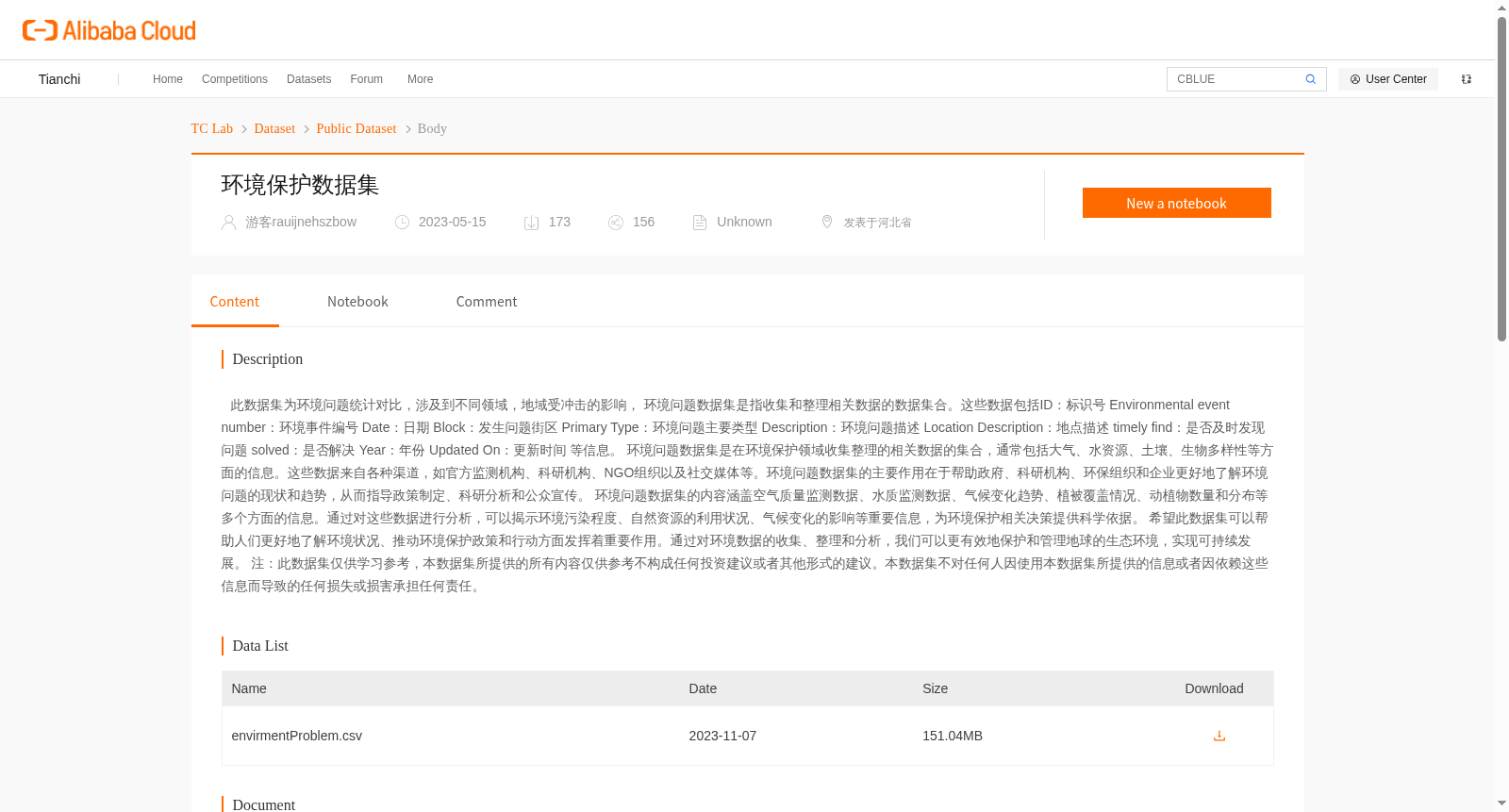Click the page vertical scrollbar thumb
Screen dimensions: 1509x812
coord(1501,179)
